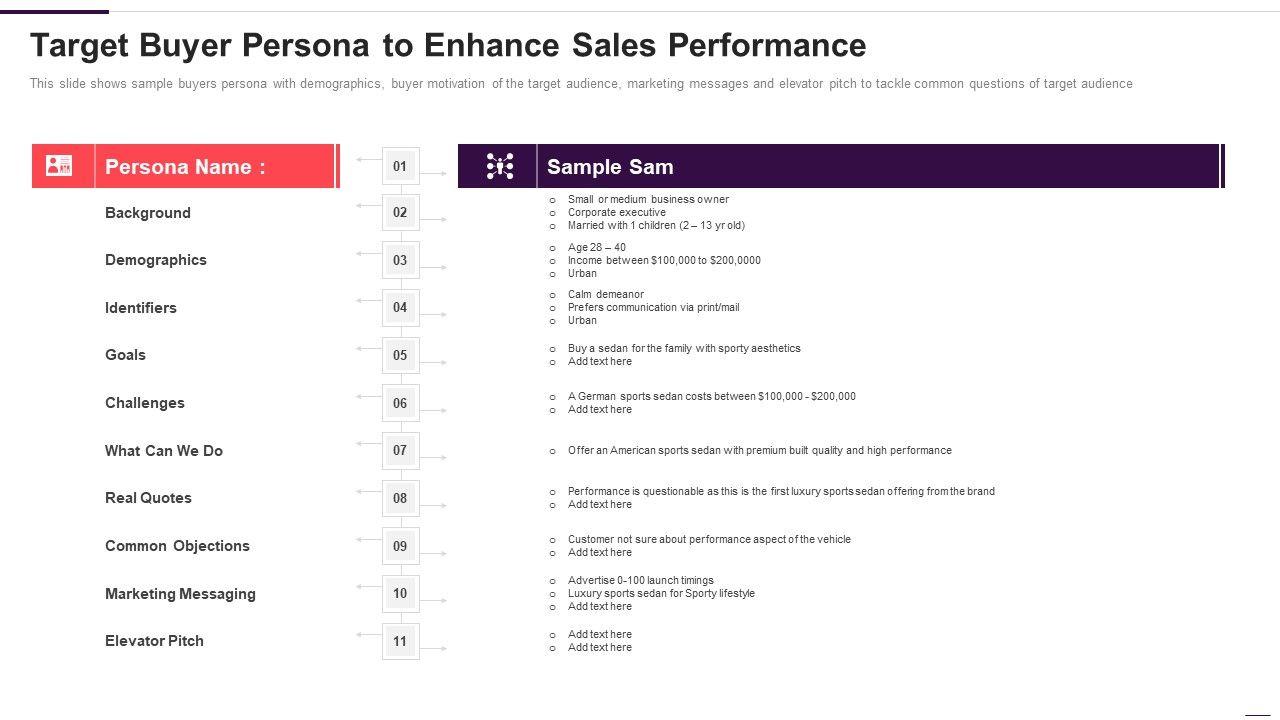
Task: Click the Persona Name header
Action: (185, 167)
